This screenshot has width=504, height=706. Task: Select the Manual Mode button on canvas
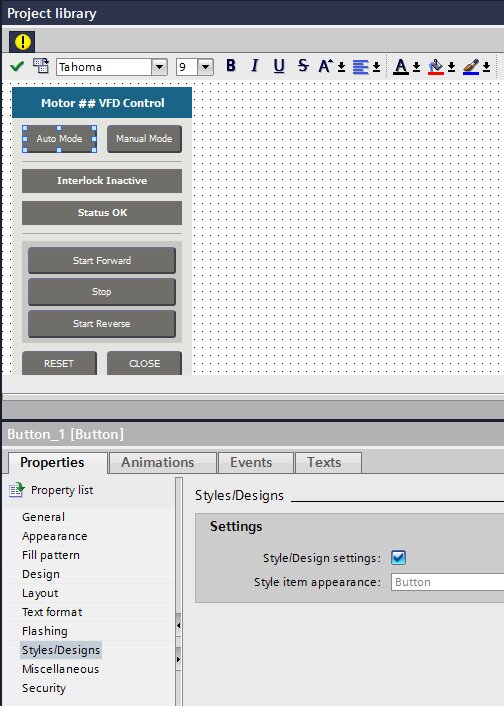coord(144,139)
